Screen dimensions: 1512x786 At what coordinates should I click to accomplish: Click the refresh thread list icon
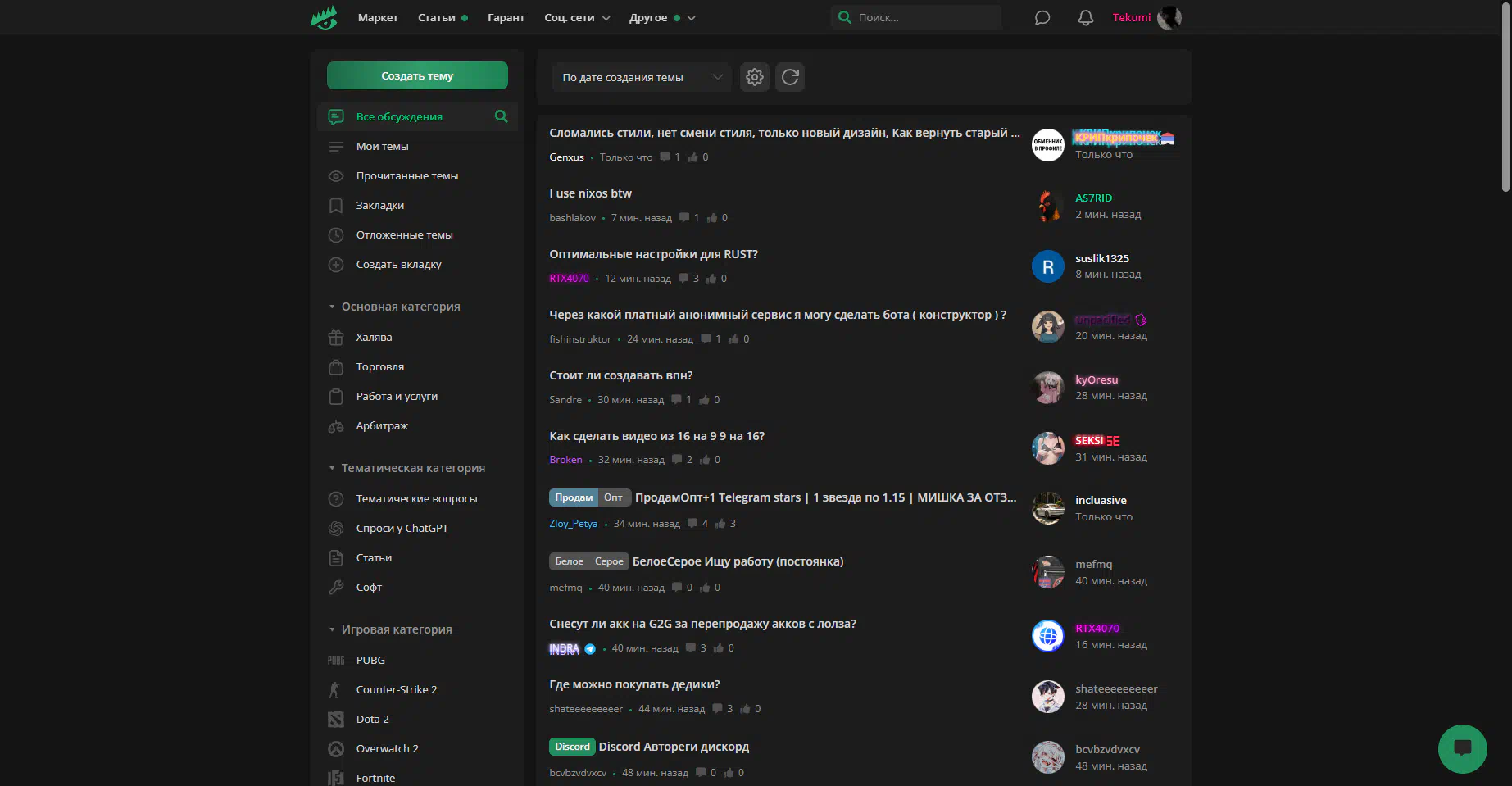pos(790,77)
